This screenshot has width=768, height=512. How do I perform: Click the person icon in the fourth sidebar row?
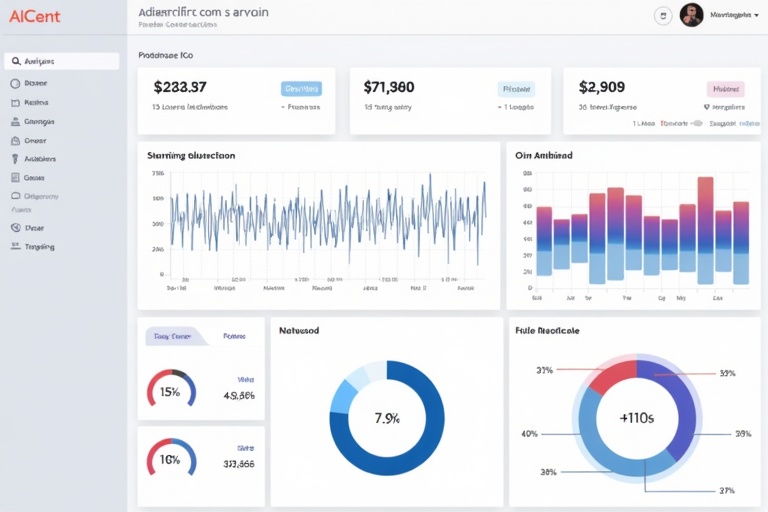[15, 122]
